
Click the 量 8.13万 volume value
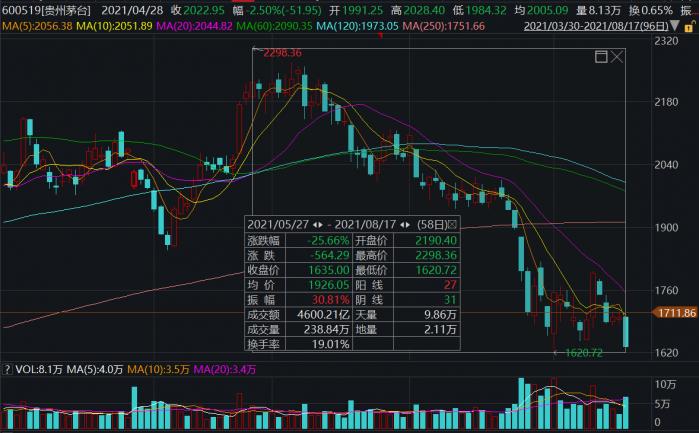[x=598, y=10]
